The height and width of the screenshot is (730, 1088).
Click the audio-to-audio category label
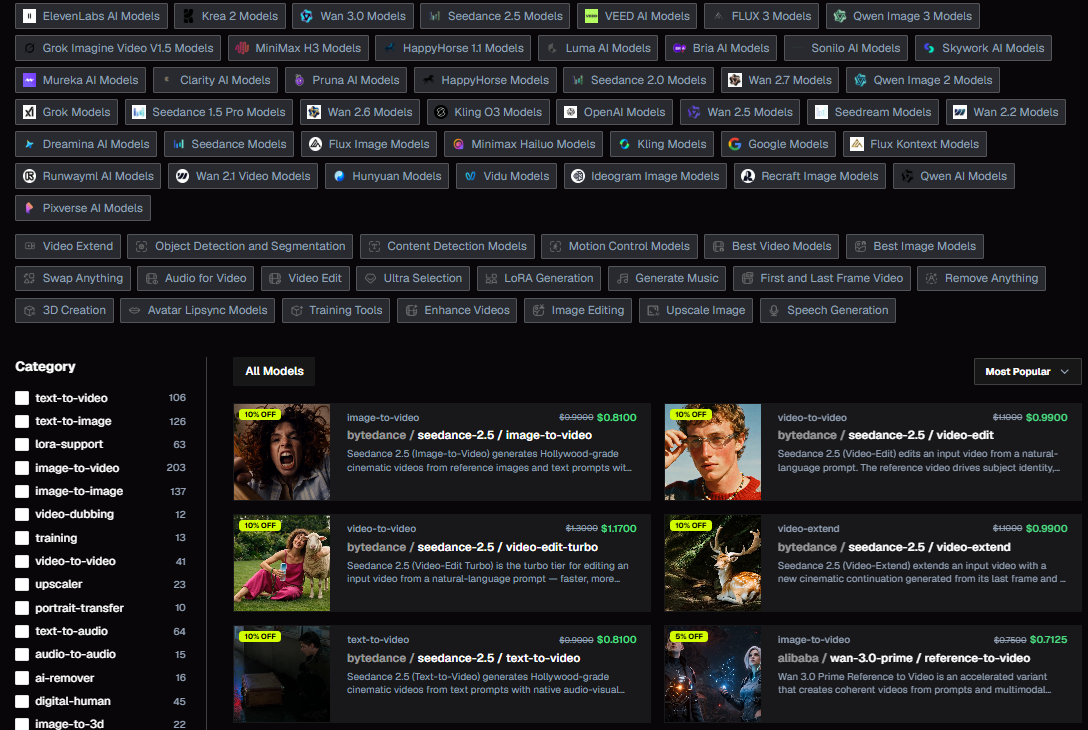click(x=76, y=654)
